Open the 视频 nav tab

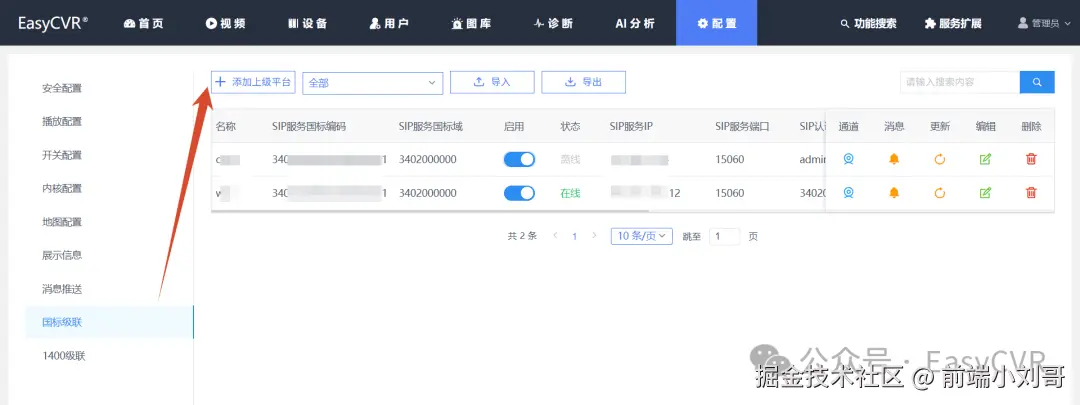pos(225,23)
